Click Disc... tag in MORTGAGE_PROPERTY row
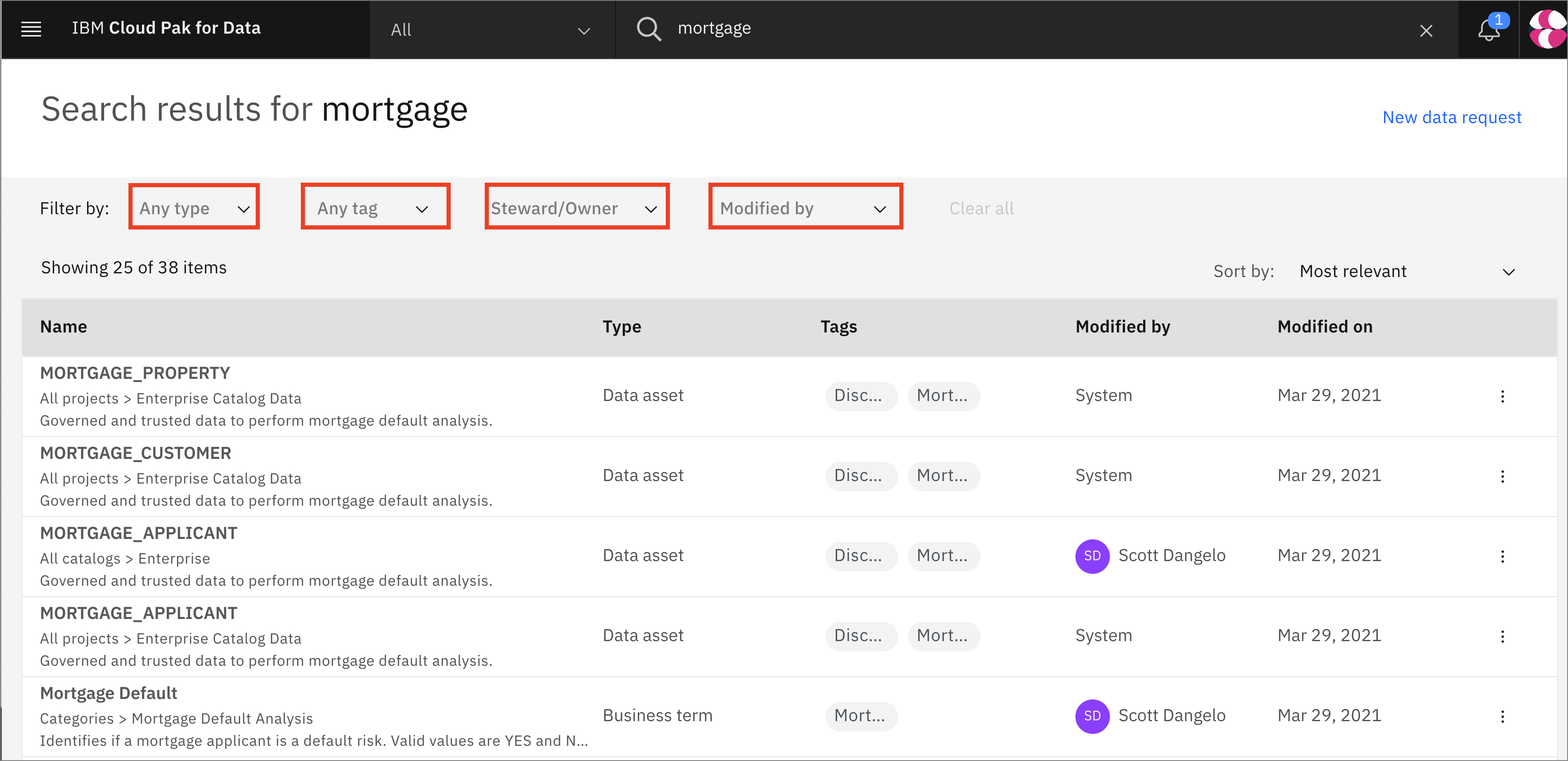 coord(861,397)
